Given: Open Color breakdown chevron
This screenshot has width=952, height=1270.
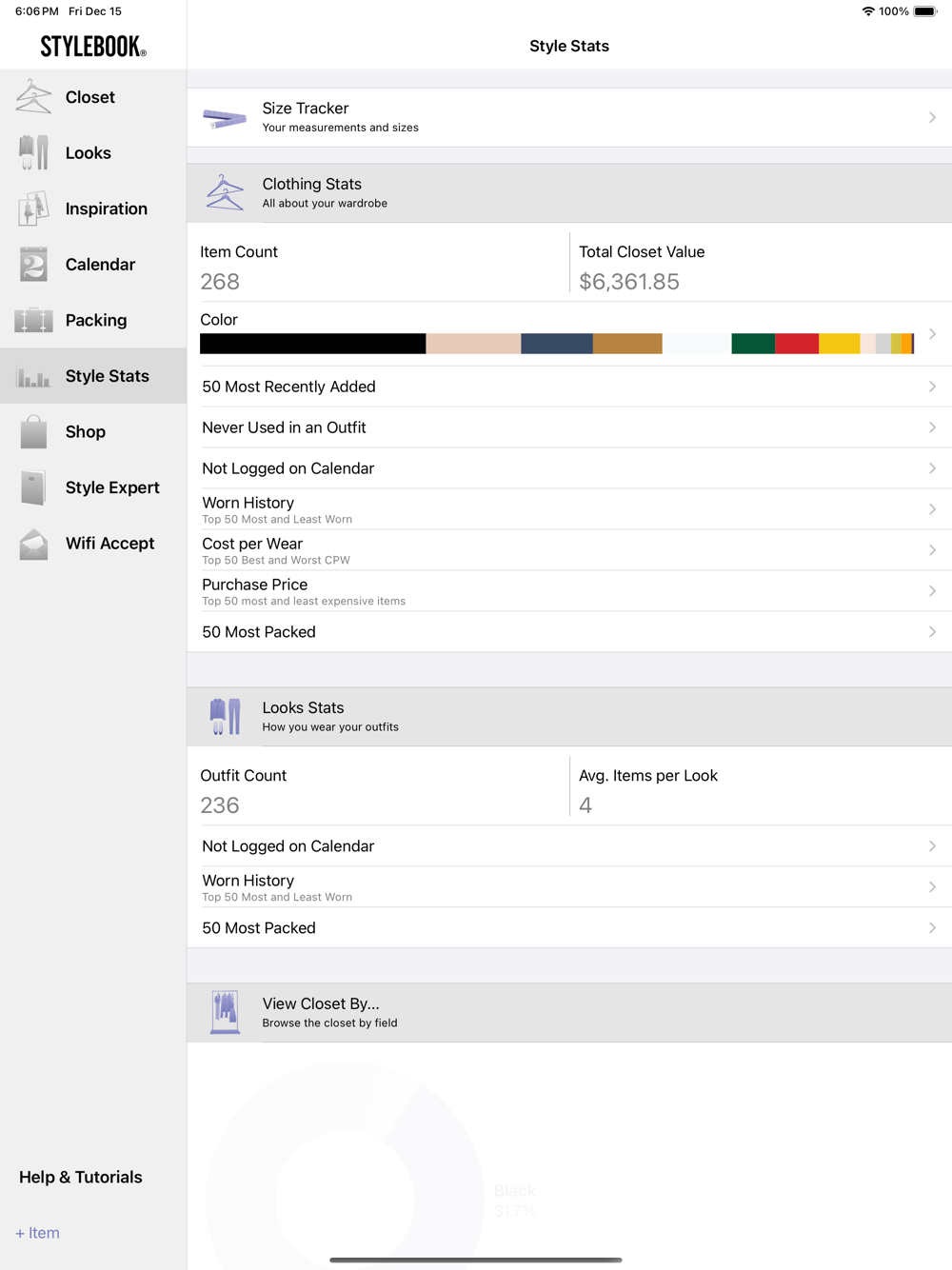Looking at the screenshot, I should 932,334.
